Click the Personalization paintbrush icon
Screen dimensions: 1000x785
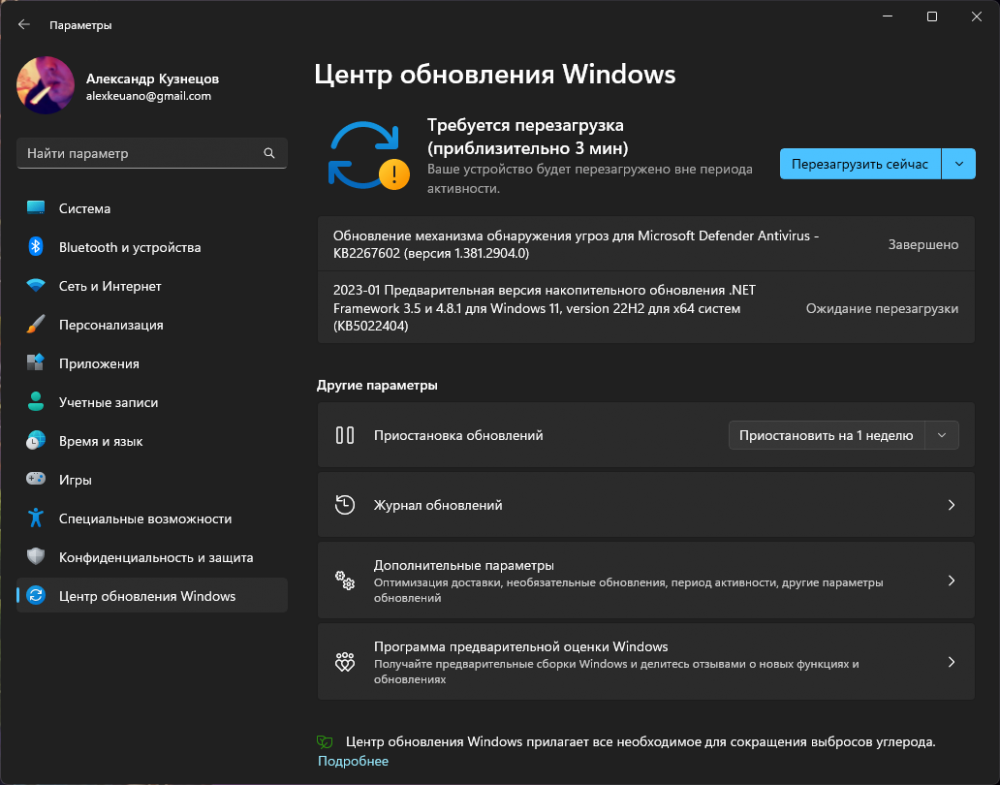pos(36,325)
